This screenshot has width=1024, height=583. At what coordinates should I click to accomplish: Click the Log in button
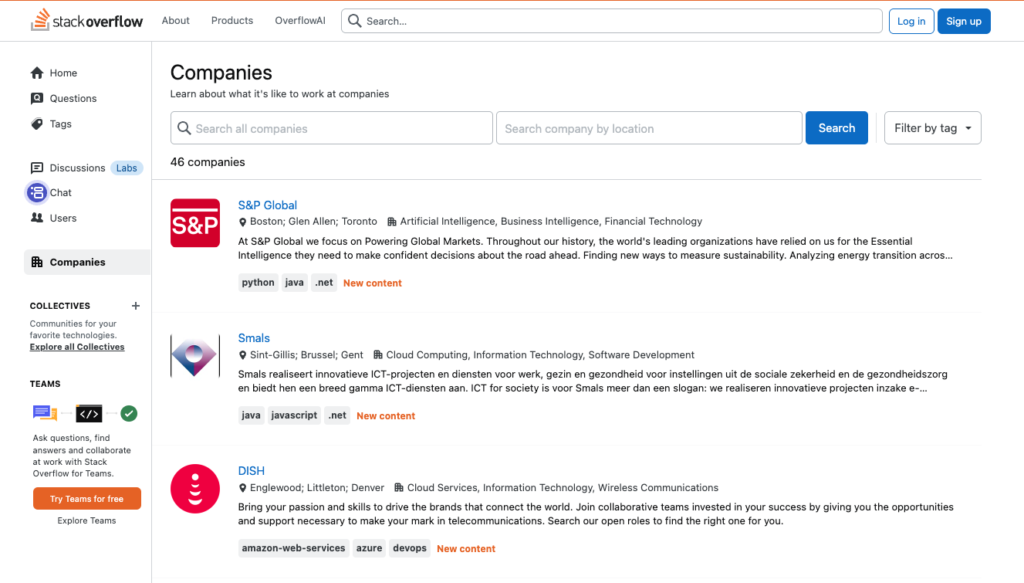point(911,21)
